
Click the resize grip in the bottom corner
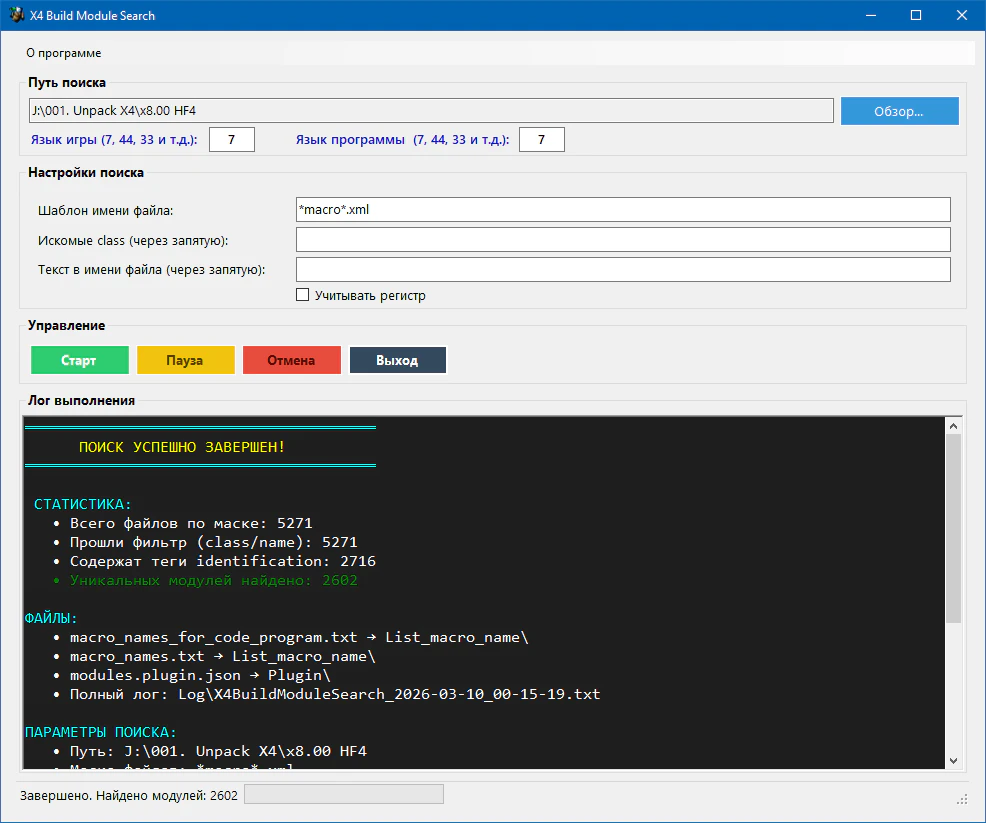coord(962,799)
